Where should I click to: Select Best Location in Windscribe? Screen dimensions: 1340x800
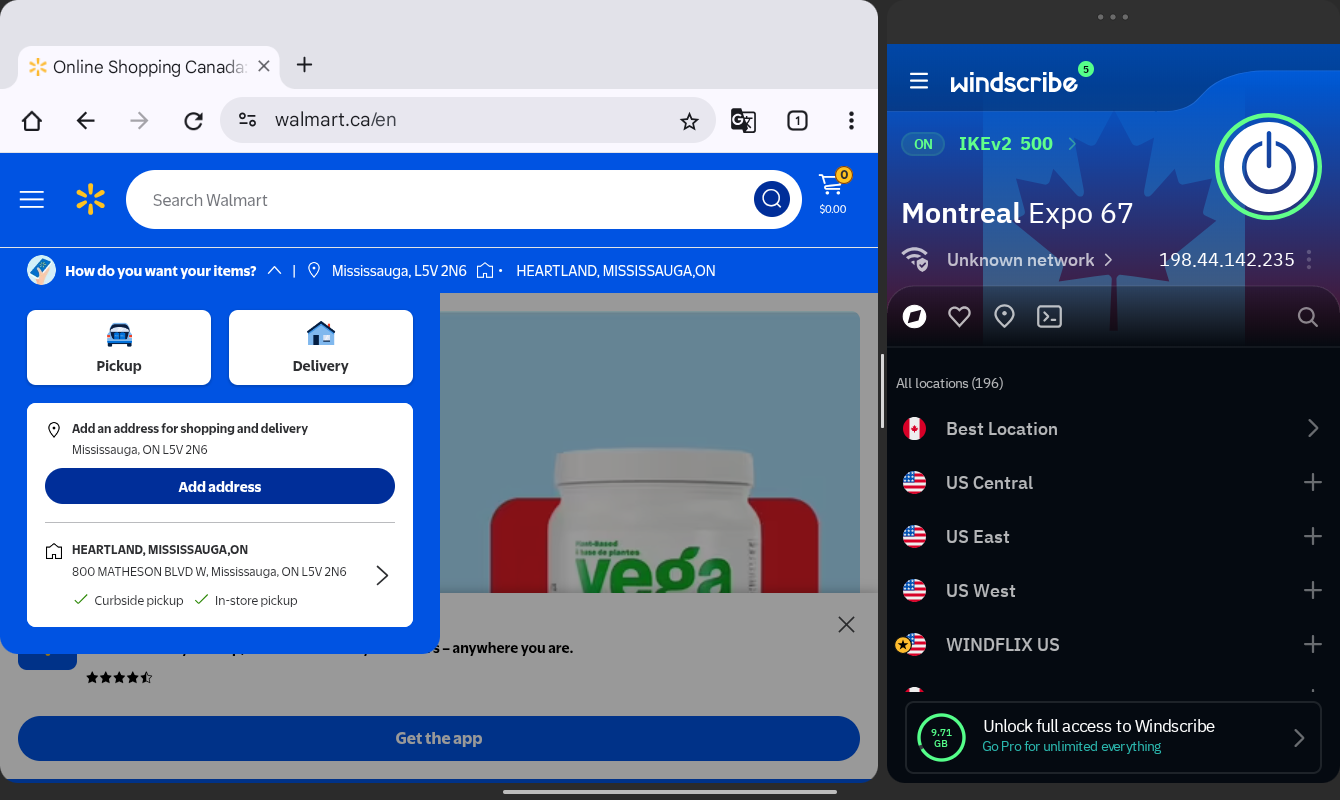pos(1112,429)
